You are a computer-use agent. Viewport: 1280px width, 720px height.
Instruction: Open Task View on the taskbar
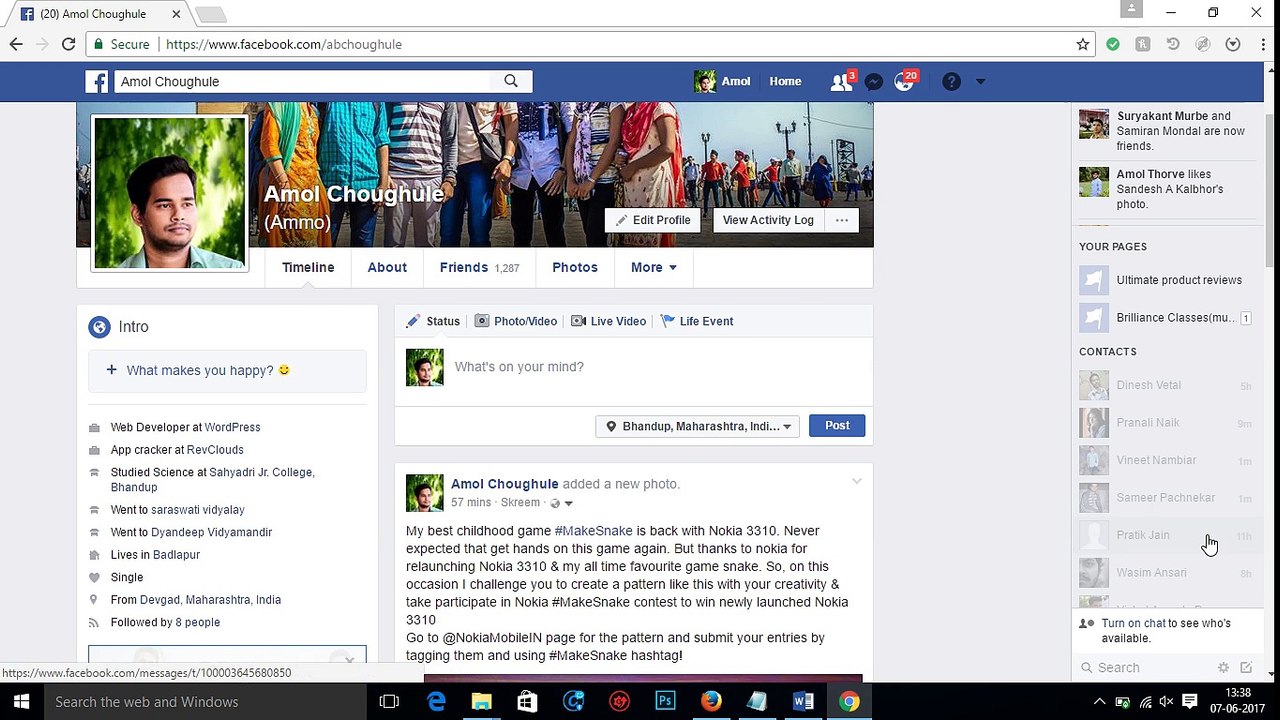tap(389, 702)
